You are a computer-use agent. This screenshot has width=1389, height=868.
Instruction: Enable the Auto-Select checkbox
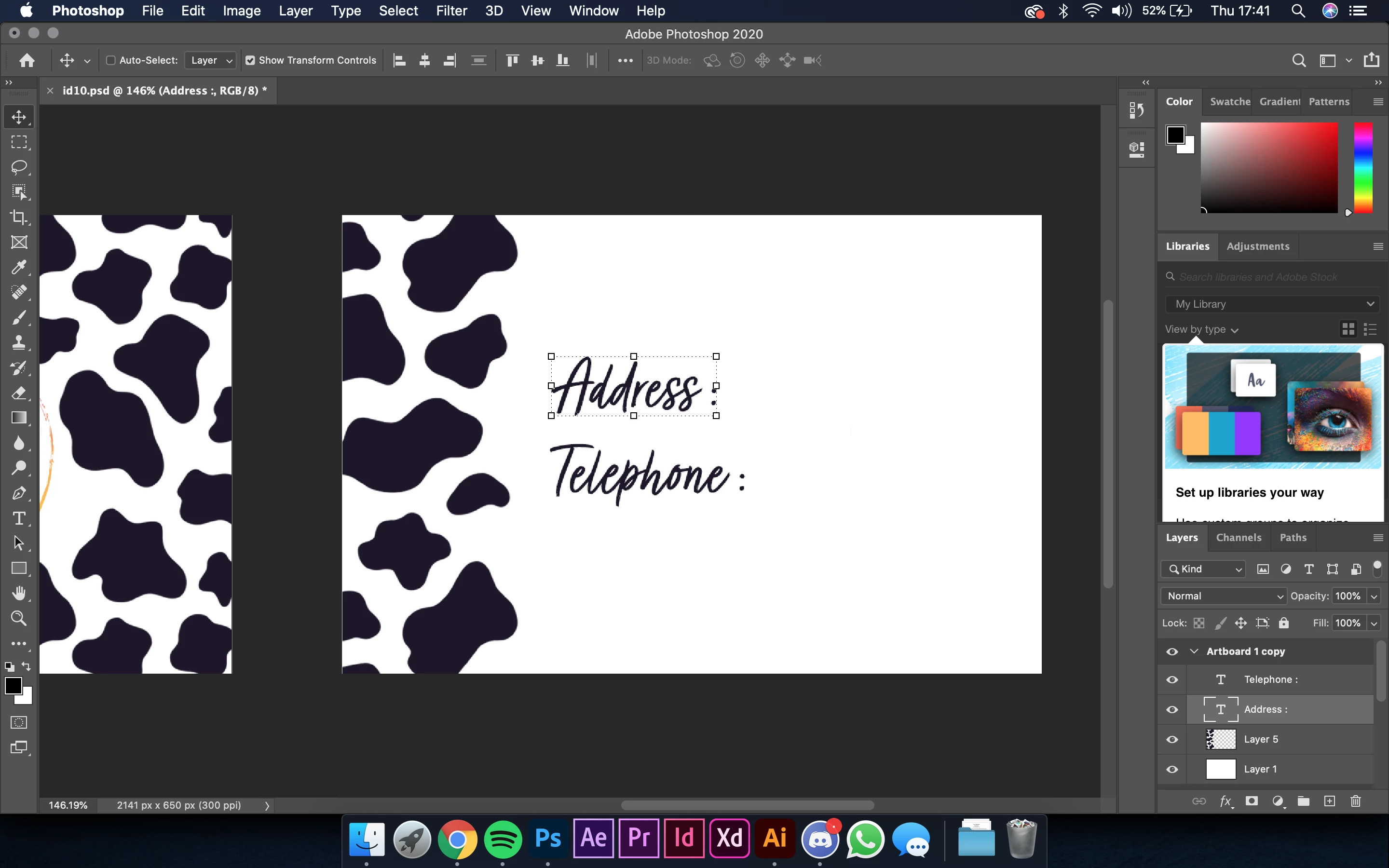[111, 60]
